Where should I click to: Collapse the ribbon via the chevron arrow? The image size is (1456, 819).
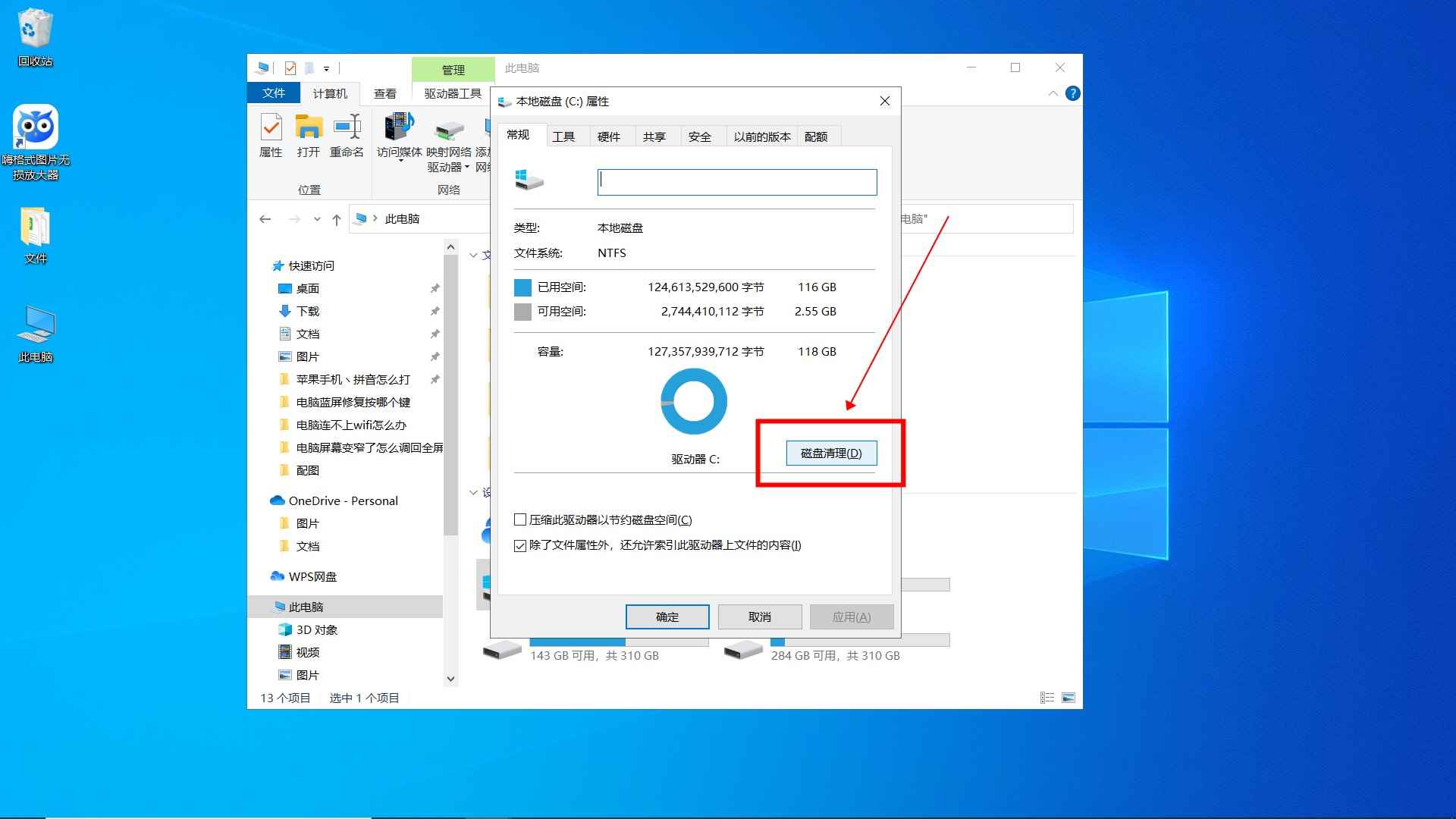pos(1053,93)
